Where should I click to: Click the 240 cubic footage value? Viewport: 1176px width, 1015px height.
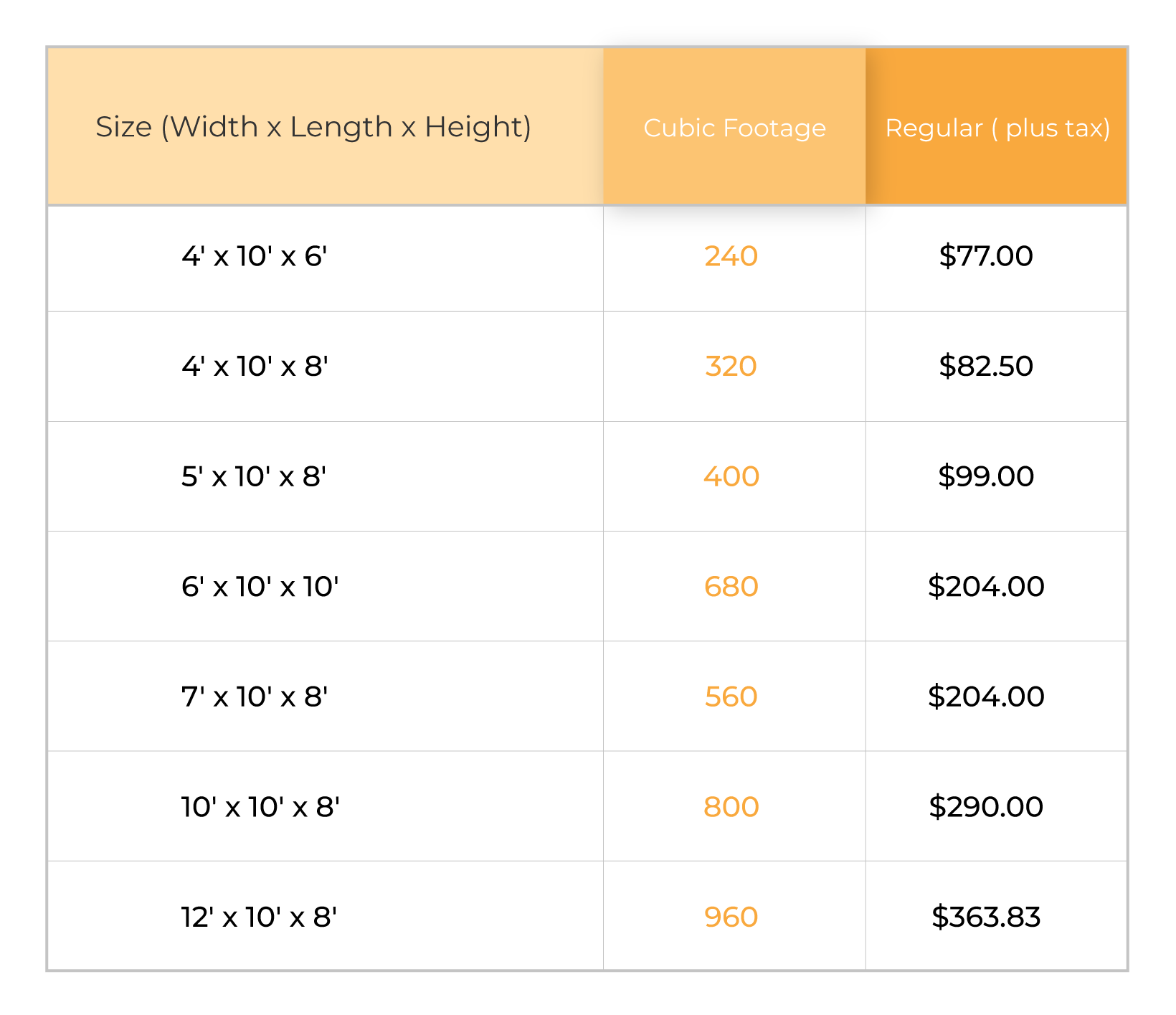pyautogui.click(x=731, y=256)
